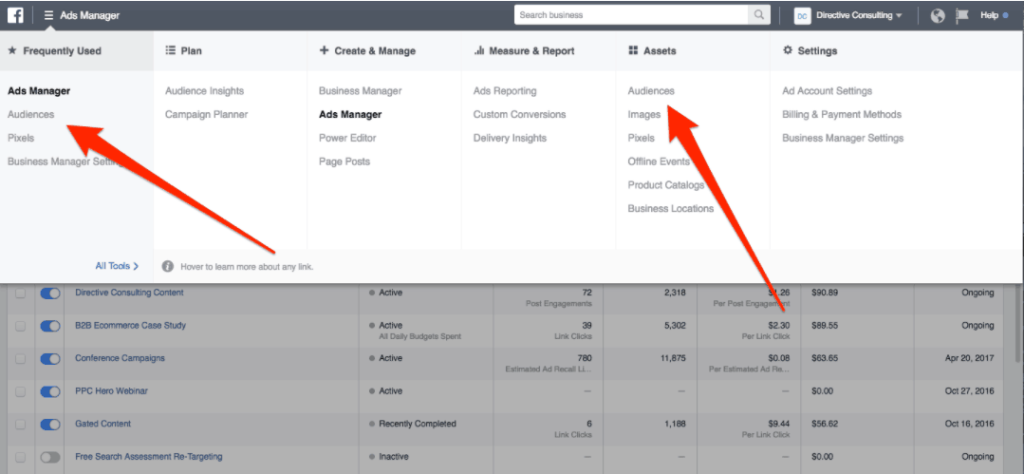Check the Conference Campaigns row checkbox
Viewport: 1024px width, 474px height.
(21, 359)
